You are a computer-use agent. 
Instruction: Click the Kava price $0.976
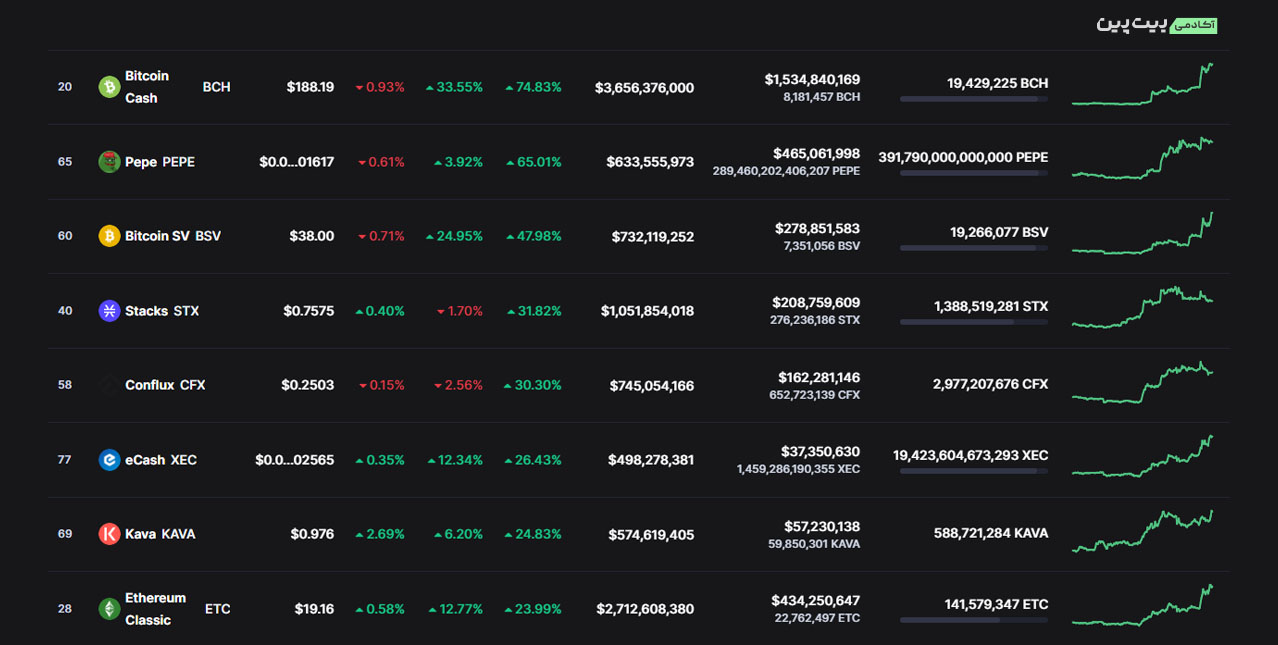312,534
